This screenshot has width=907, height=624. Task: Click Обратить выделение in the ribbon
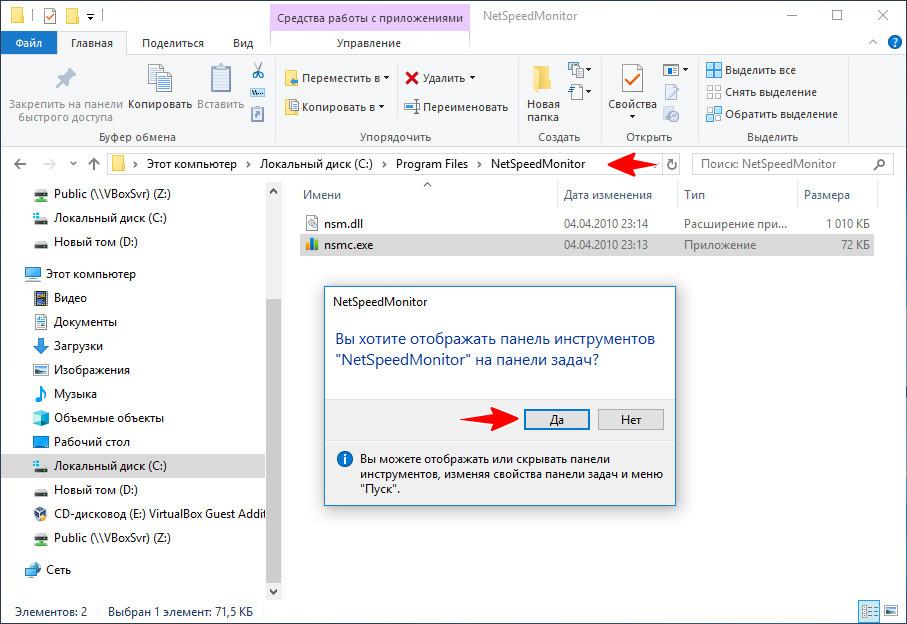772,114
